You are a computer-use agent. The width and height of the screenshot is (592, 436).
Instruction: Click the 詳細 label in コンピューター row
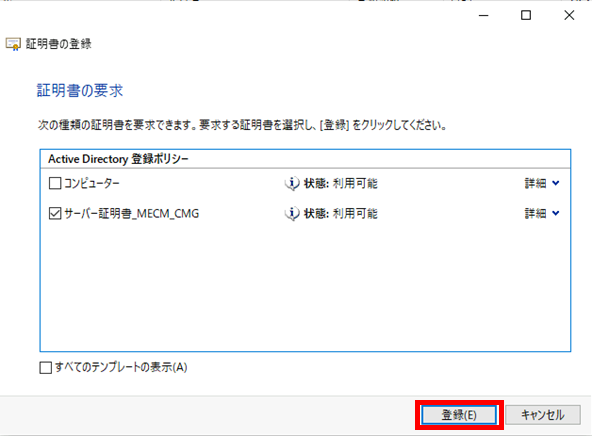[x=535, y=183]
